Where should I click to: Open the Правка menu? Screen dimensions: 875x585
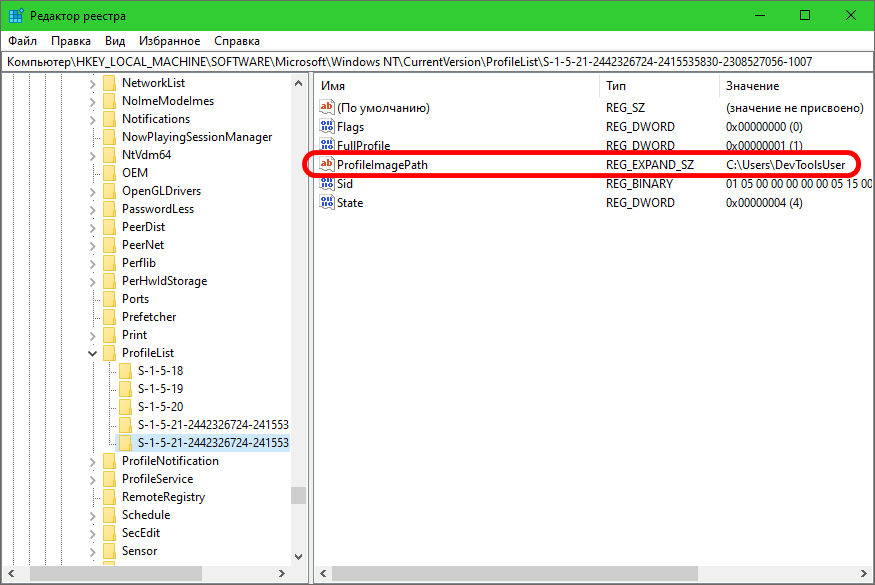point(71,41)
